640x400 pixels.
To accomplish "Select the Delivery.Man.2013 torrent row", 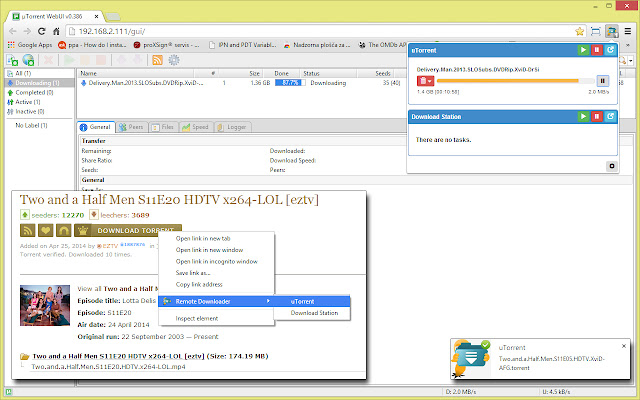I will (241, 83).
